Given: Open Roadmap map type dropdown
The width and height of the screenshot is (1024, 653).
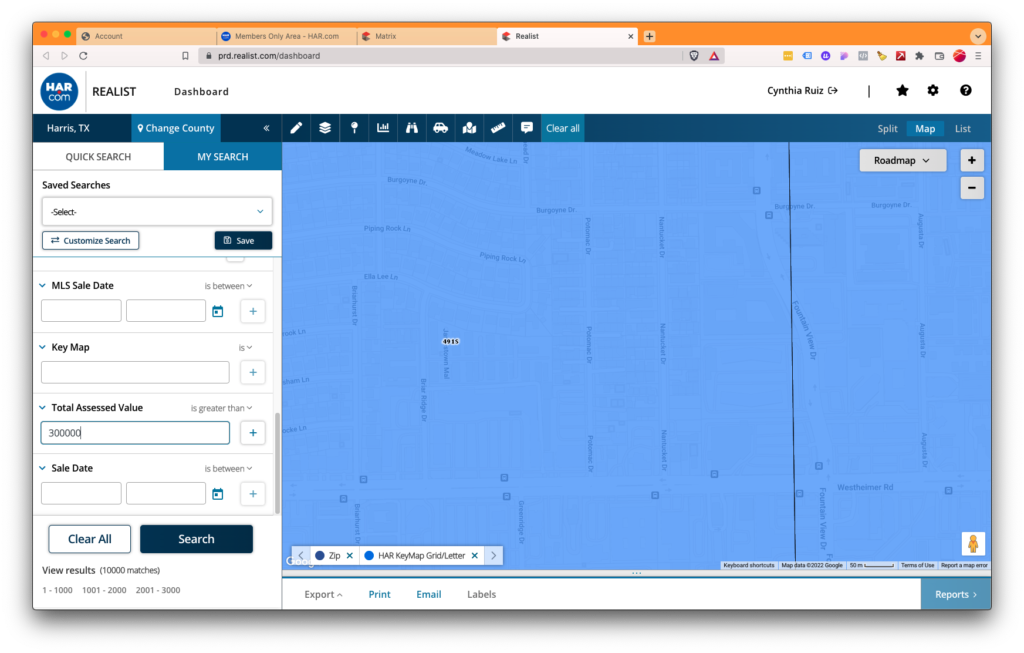Looking at the screenshot, I should [x=903, y=160].
